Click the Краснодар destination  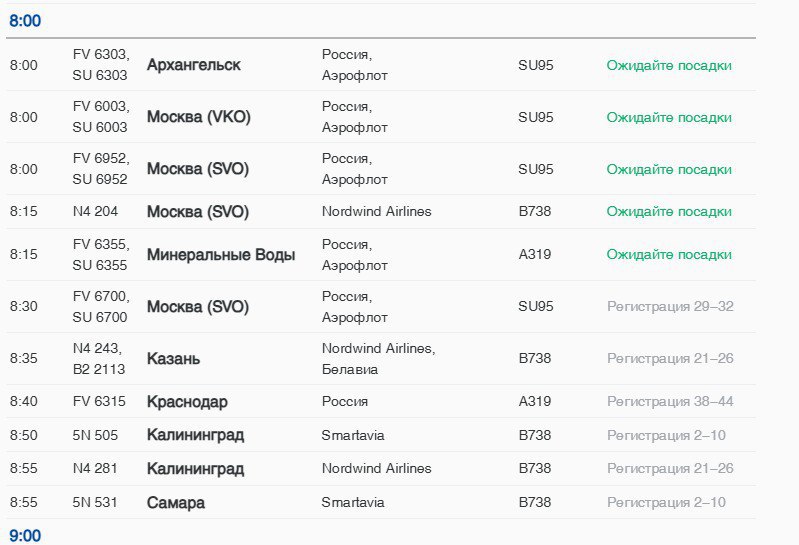[x=187, y=402]
